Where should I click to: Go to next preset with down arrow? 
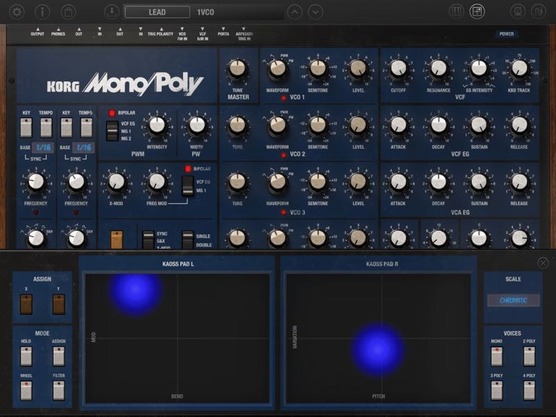pyautogui.click(x=315, y=12)
